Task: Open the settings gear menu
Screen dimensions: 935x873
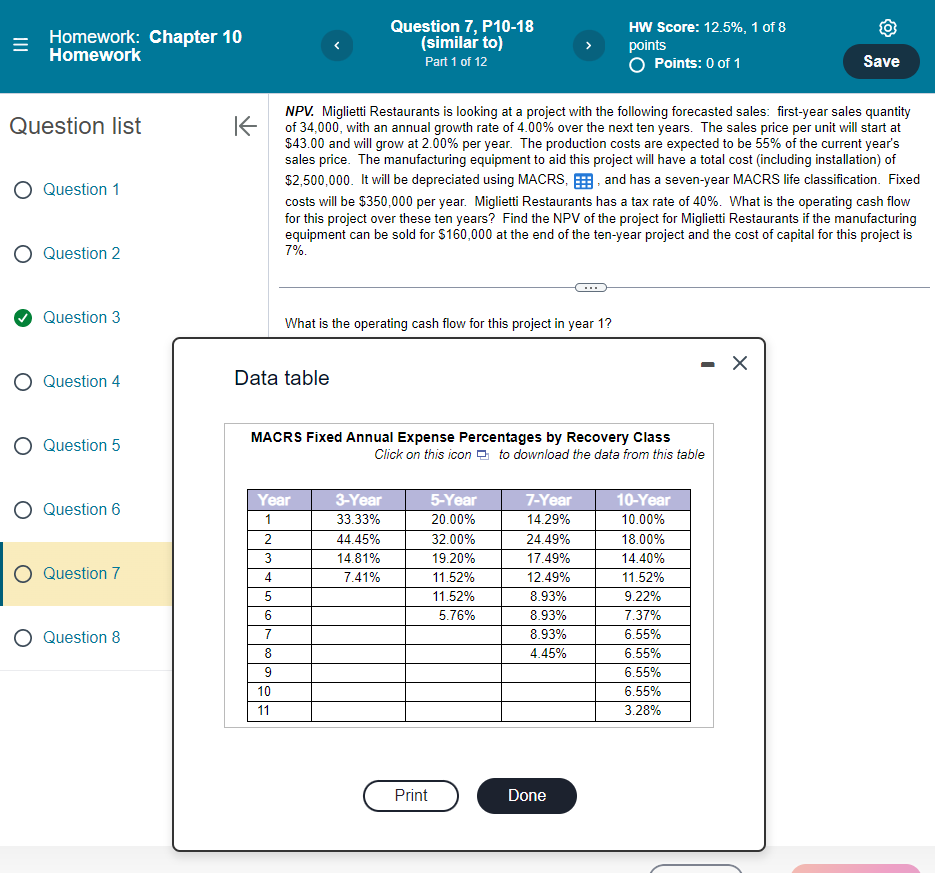Action: 888,28
